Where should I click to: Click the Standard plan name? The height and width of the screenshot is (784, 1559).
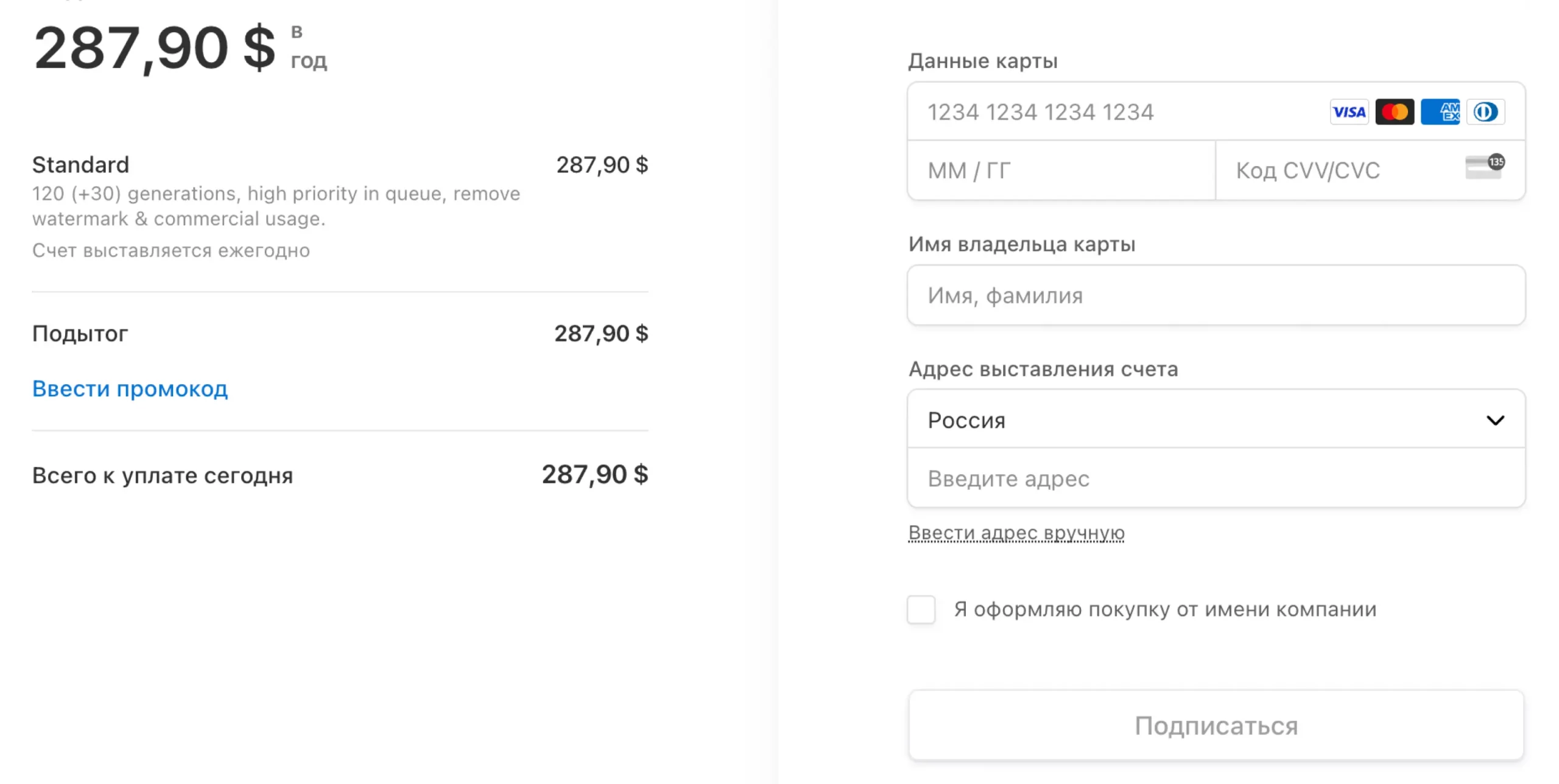point(80,165)
